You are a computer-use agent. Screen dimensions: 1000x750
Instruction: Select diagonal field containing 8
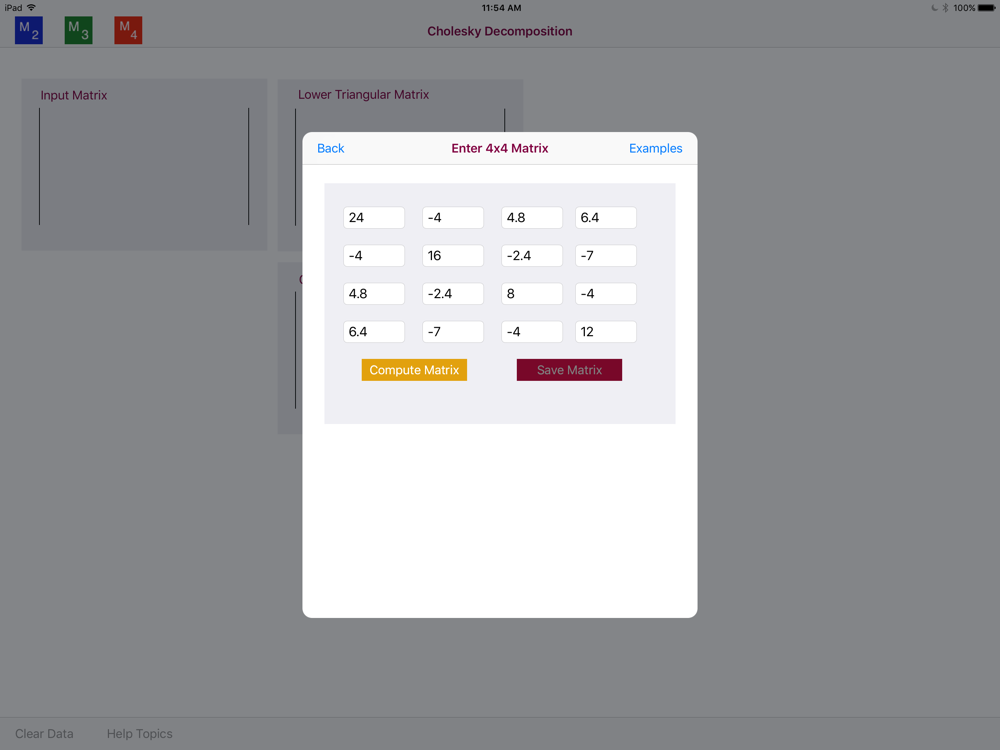click(532, 293)
